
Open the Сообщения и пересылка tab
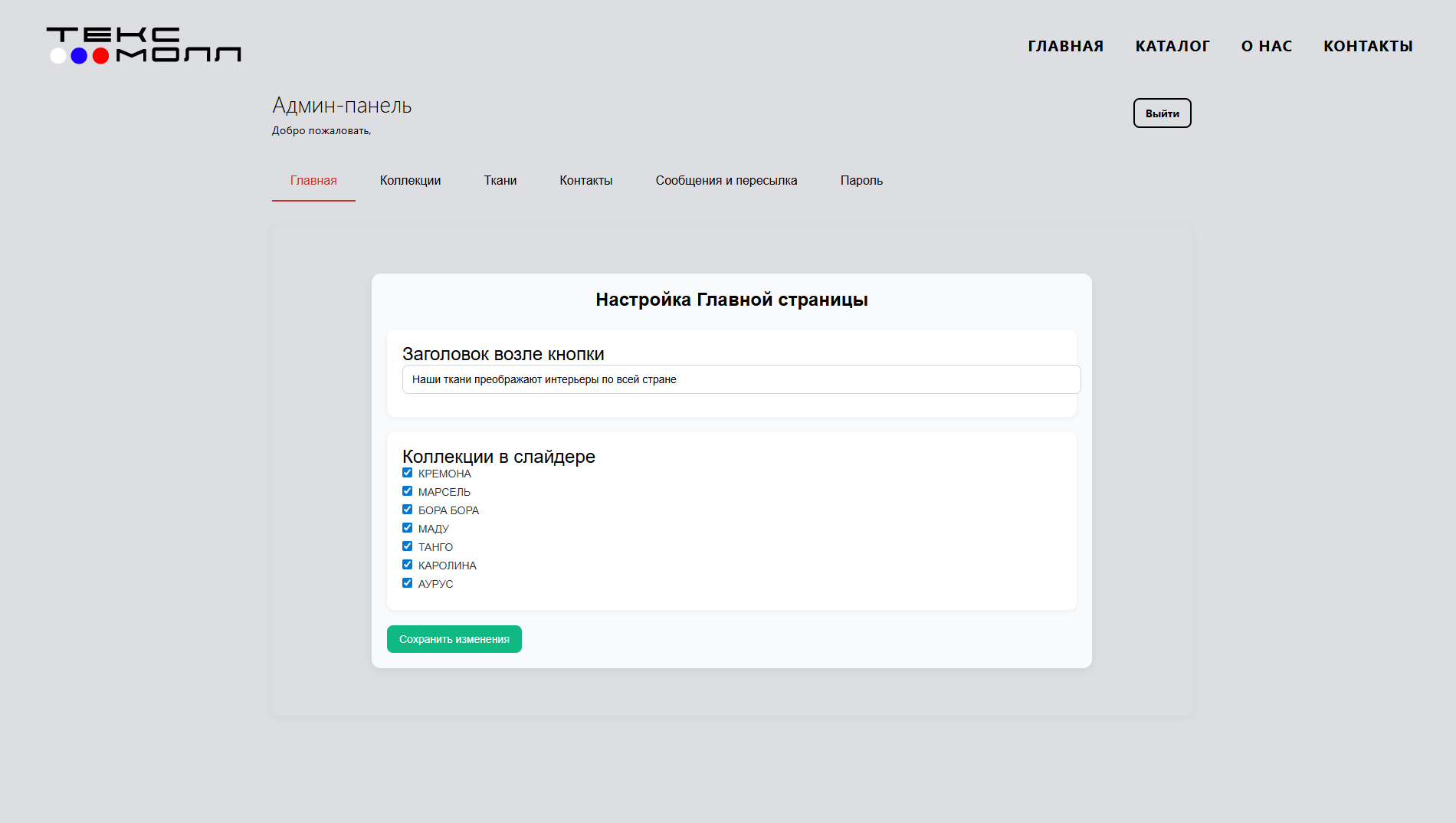pos(726,181)
